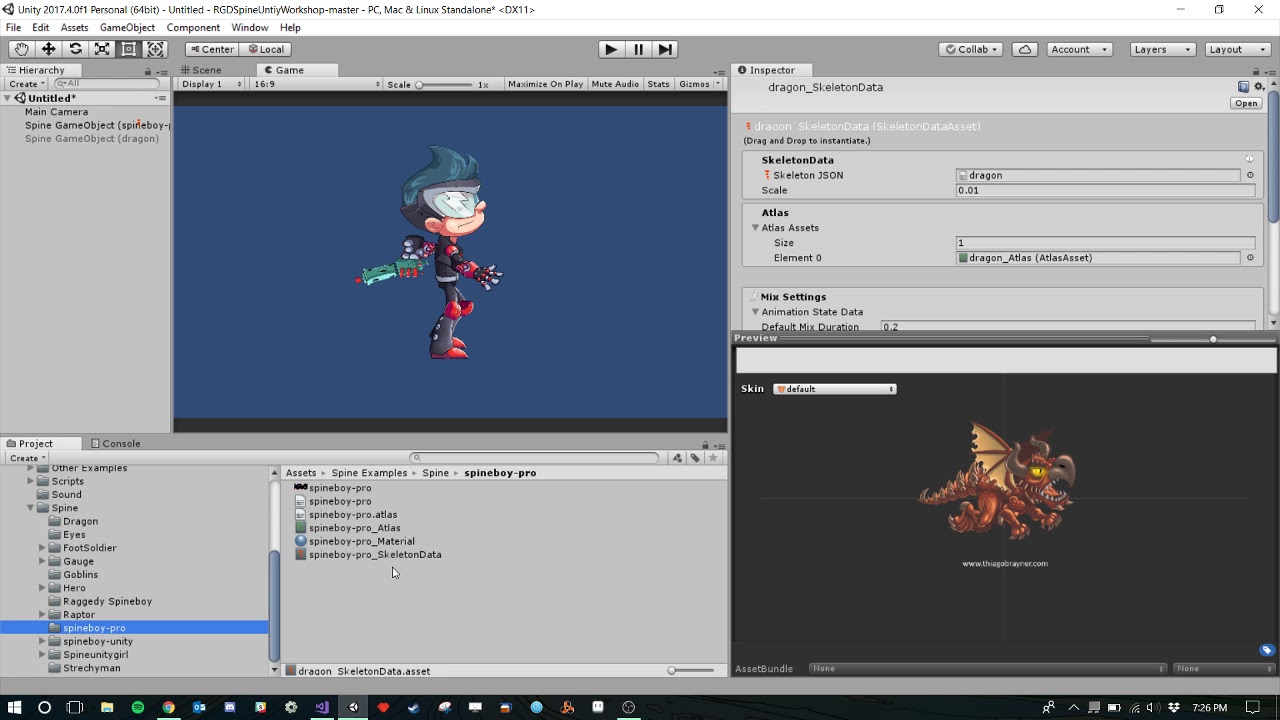Click the object picker beside Skeleton JSON
This screenshot has width=1280, height=720.
[x=1250, y=175]
